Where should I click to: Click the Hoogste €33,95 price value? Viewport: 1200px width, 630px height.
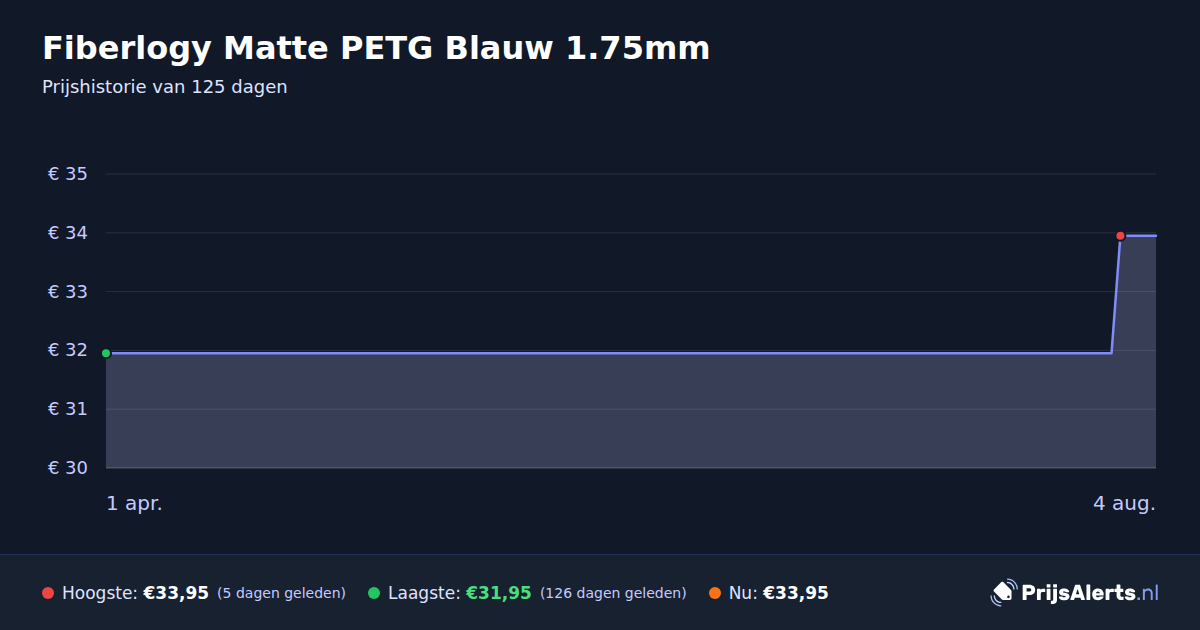click(176, 593)
